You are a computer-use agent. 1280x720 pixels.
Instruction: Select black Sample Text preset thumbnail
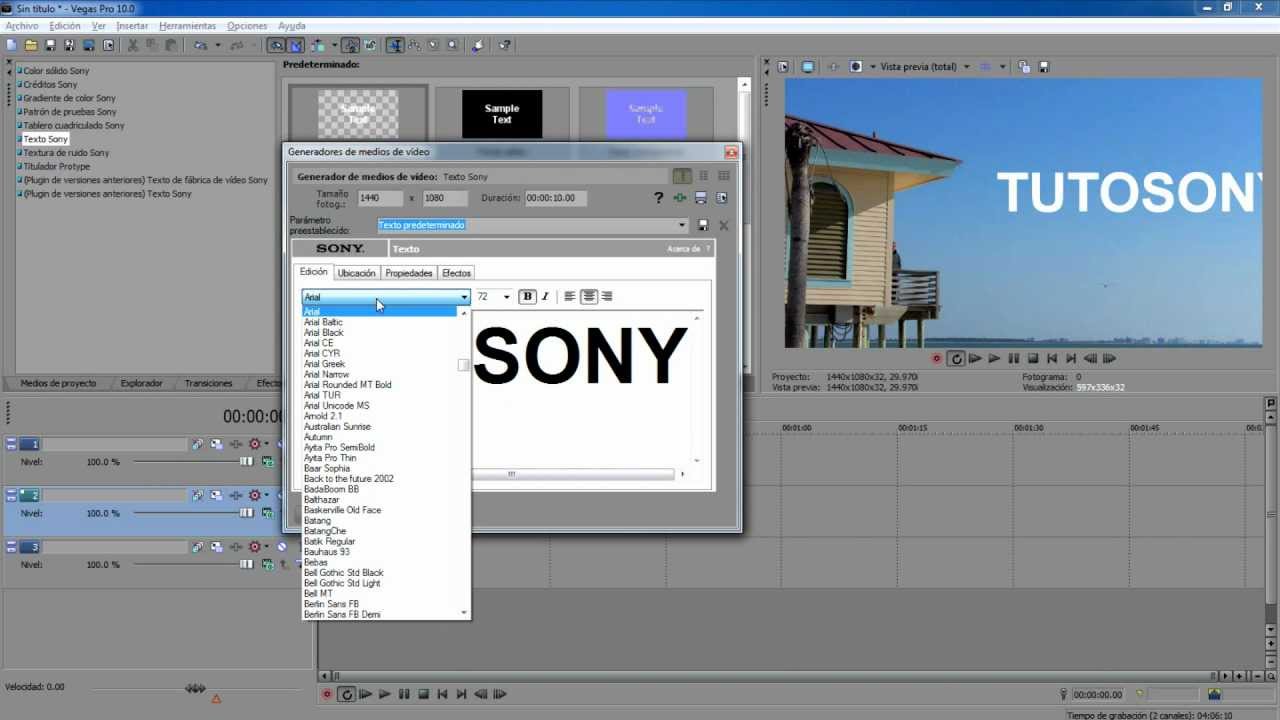pos(502,114)
